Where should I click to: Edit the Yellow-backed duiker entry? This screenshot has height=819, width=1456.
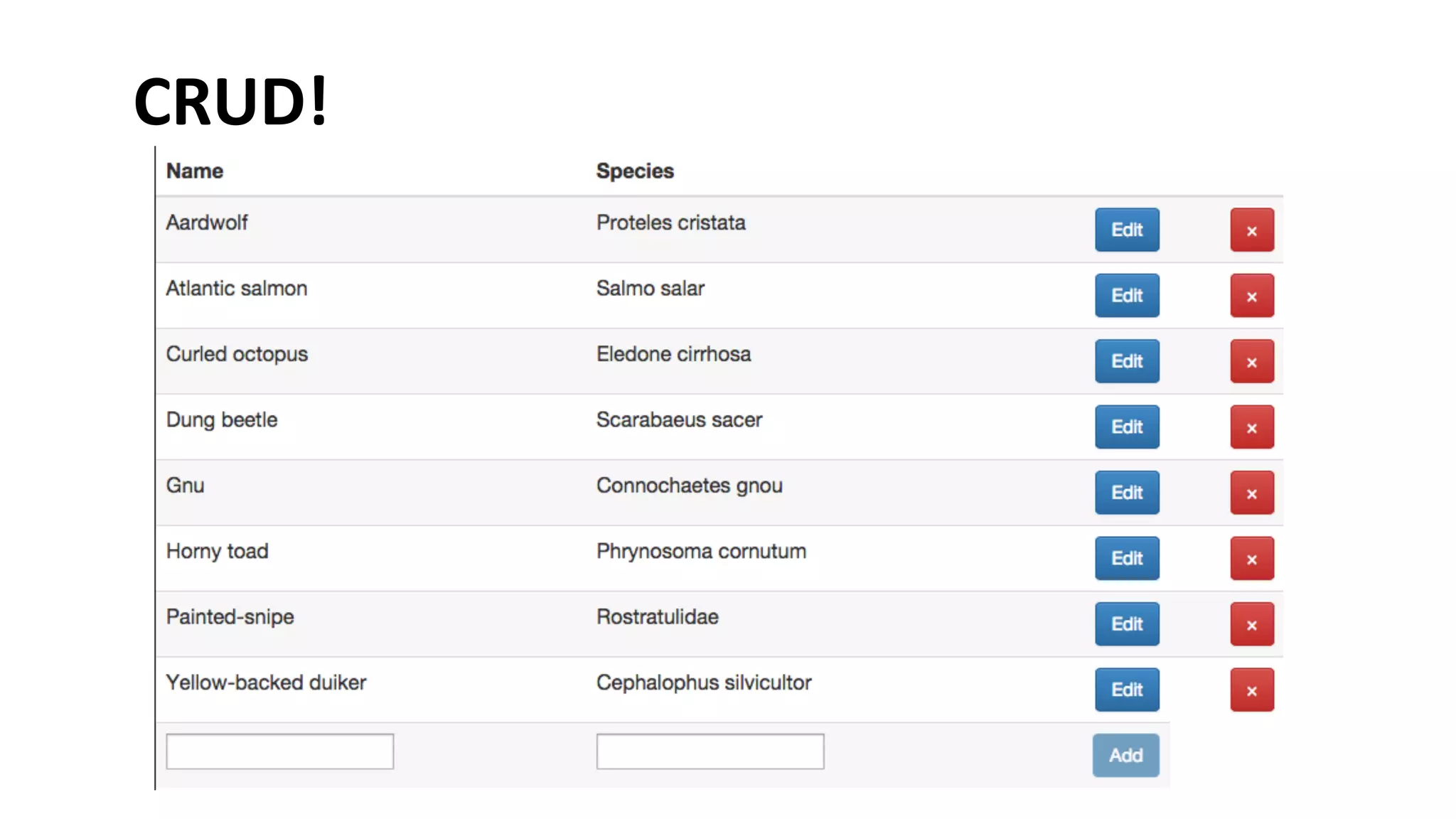(1126, 690)
